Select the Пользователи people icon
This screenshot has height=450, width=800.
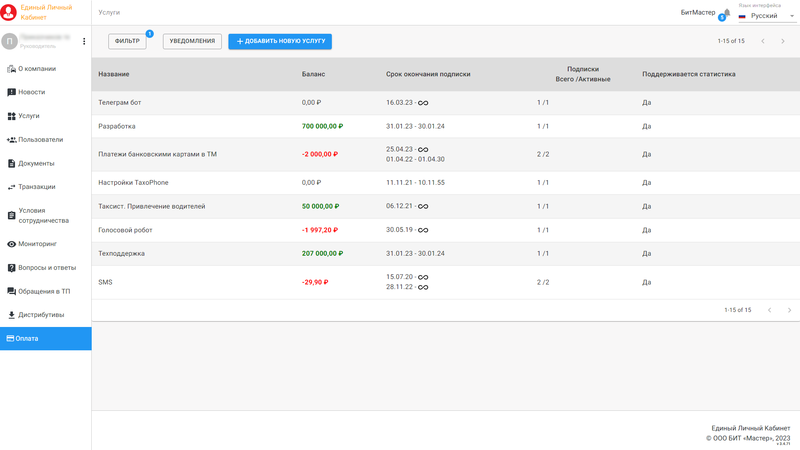click(x=12, y=140)
